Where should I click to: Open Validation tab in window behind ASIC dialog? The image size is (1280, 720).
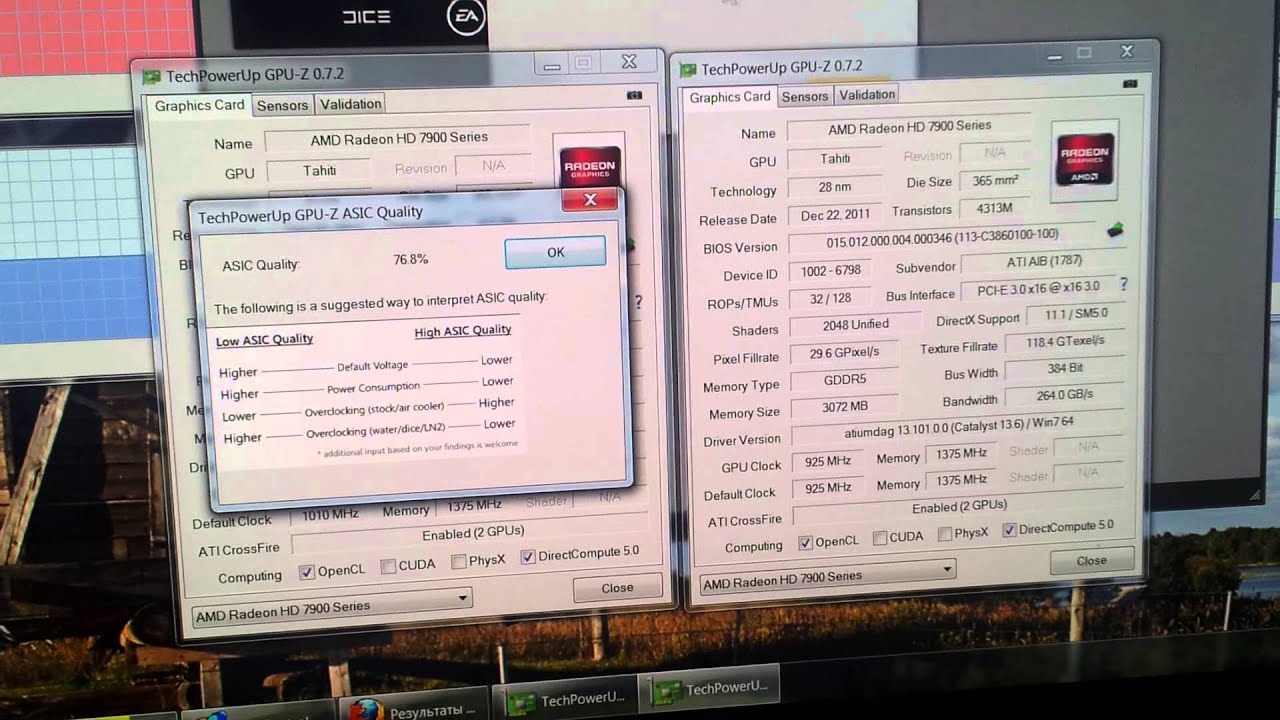point(350,104)
